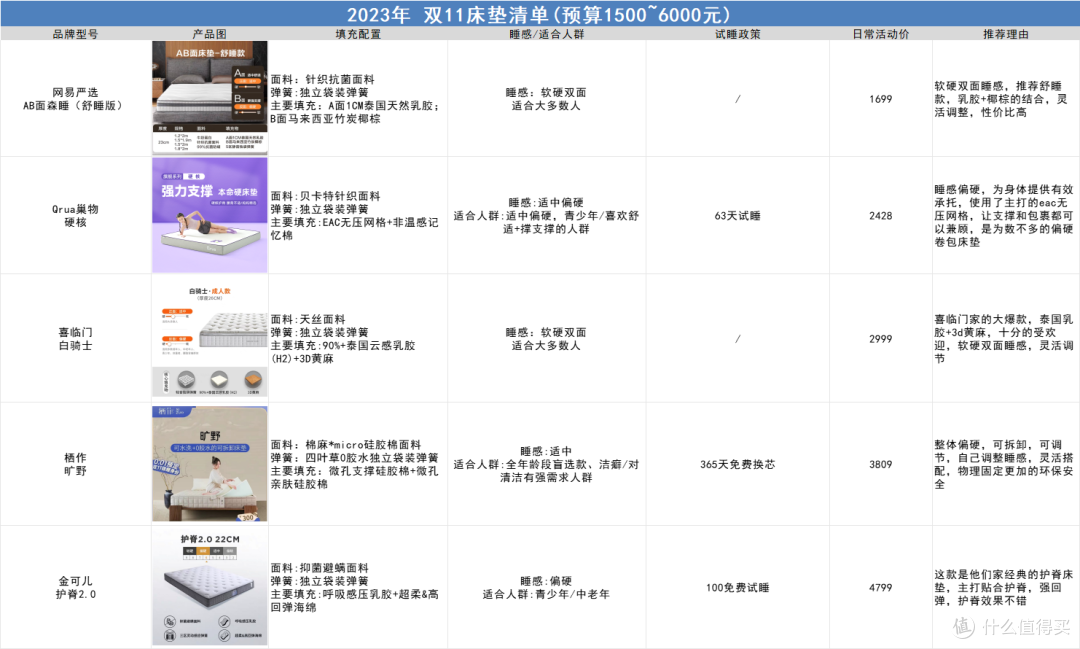Select the 产品图 column header

pyautogui.click(x=209, y=34)
